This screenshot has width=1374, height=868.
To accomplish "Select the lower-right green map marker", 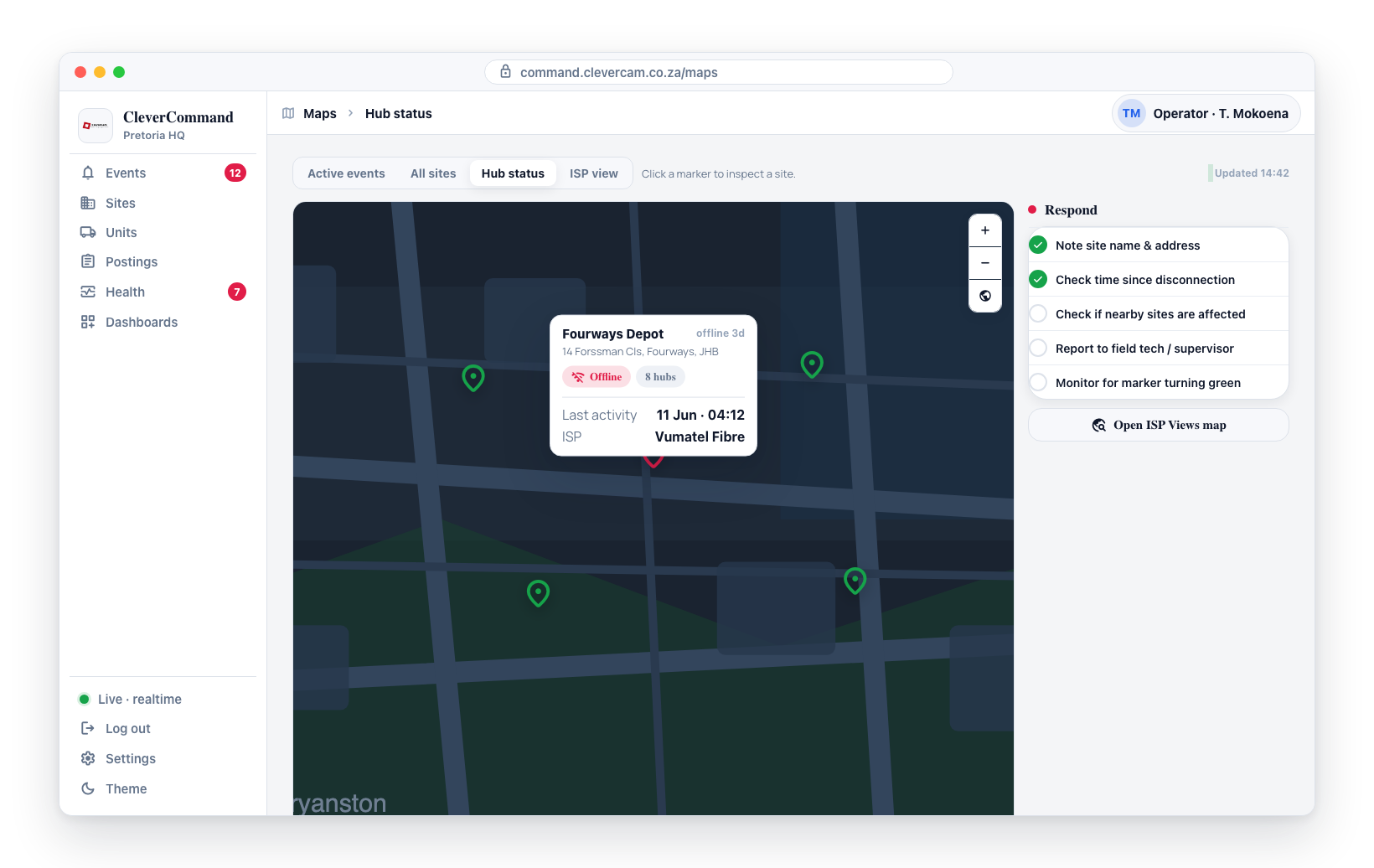I will pyautogui.click(x=855, y=581).
